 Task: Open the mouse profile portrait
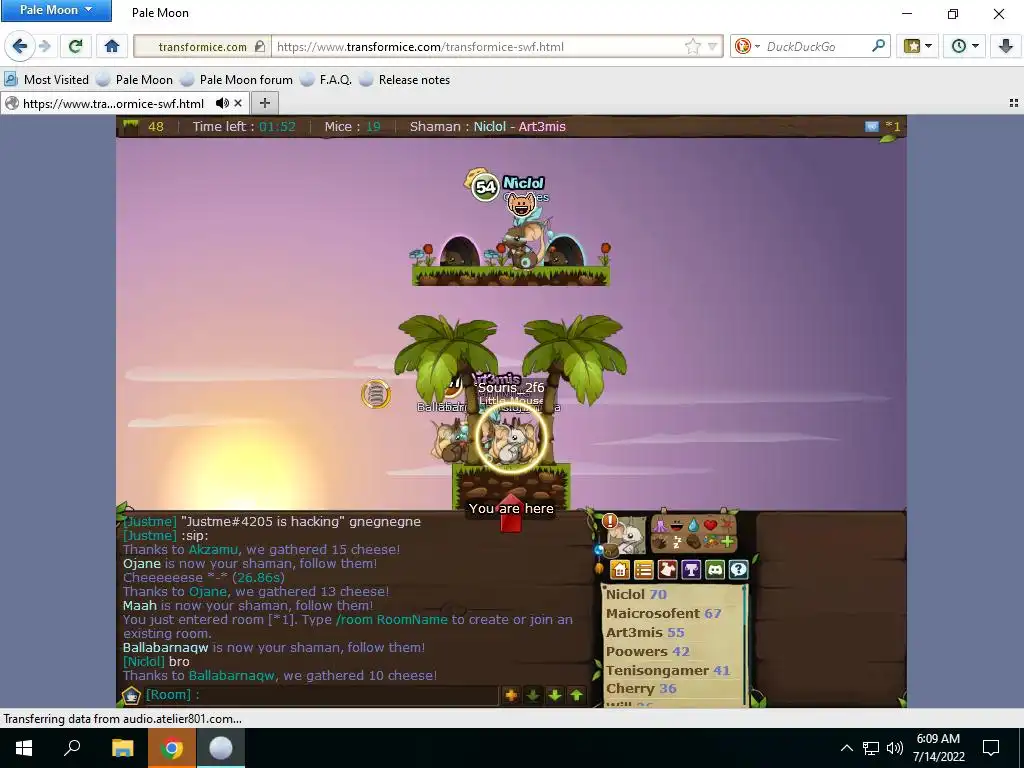628,534
